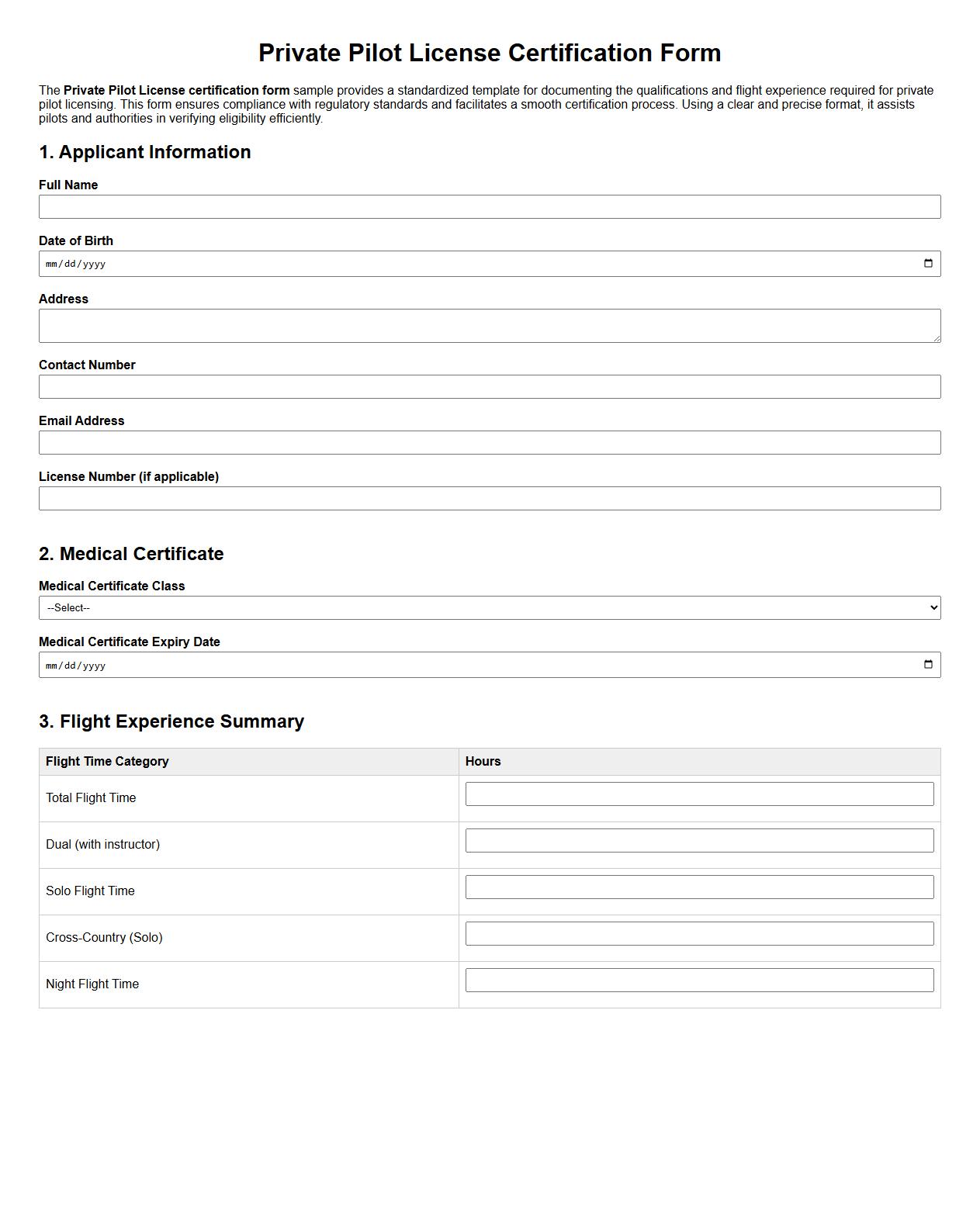This screenshot has width=980, height=1214.
Task: Click the month segment of Date of Birth
Action: click(51, 263)
